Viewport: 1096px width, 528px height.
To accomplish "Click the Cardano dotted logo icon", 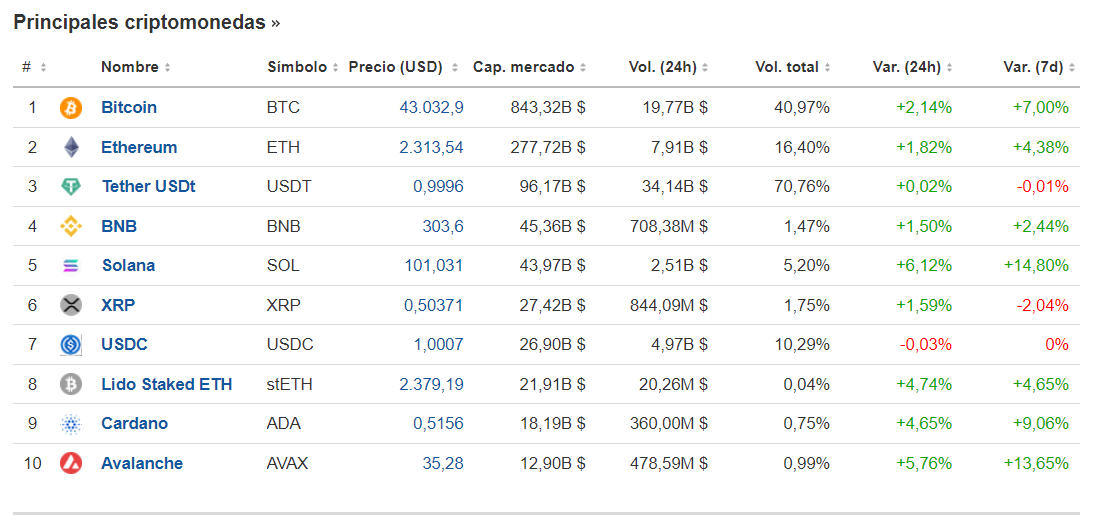I will (71, 424).
